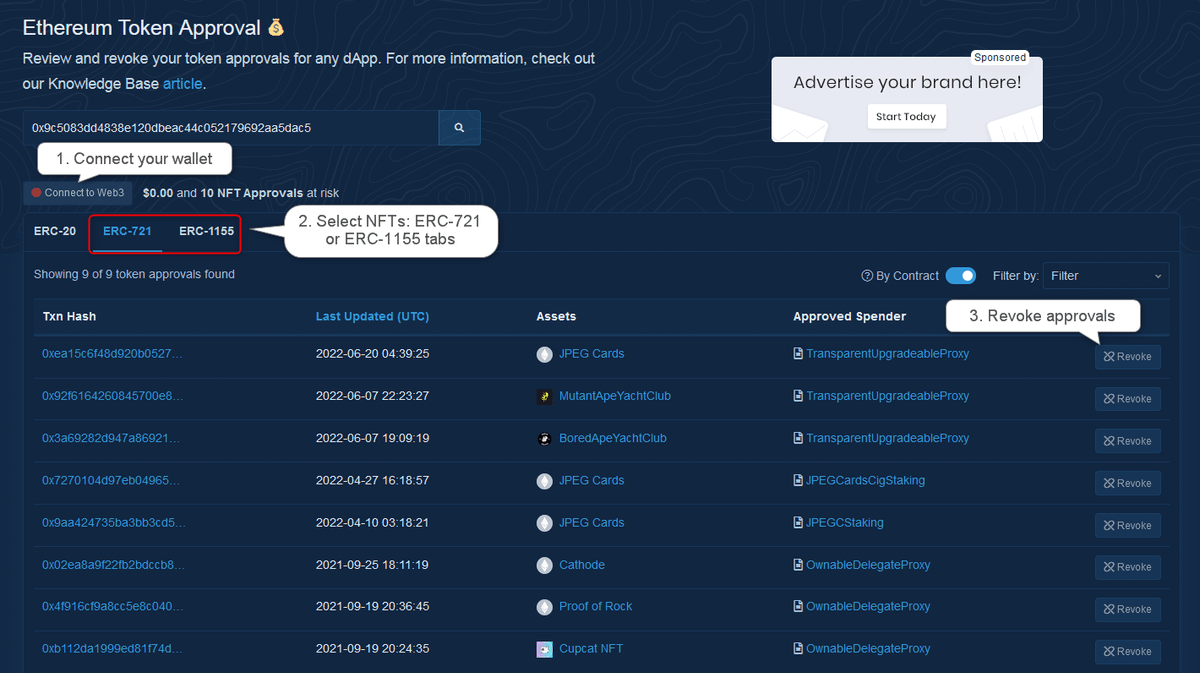1200x673 pixels.
Task: Sort by Last Updated (UTC) column
Action: tap(372, 316)
